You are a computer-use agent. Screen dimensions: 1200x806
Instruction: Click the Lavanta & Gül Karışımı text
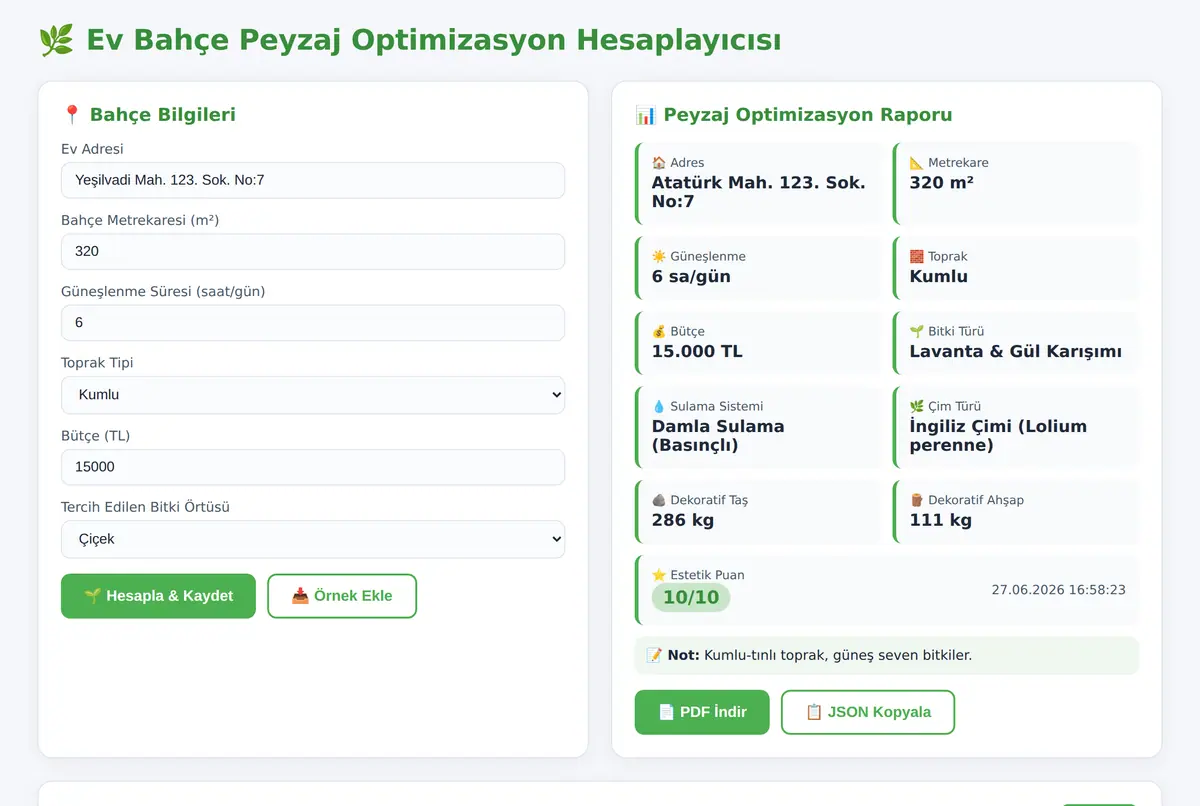tap(1015, 351)
